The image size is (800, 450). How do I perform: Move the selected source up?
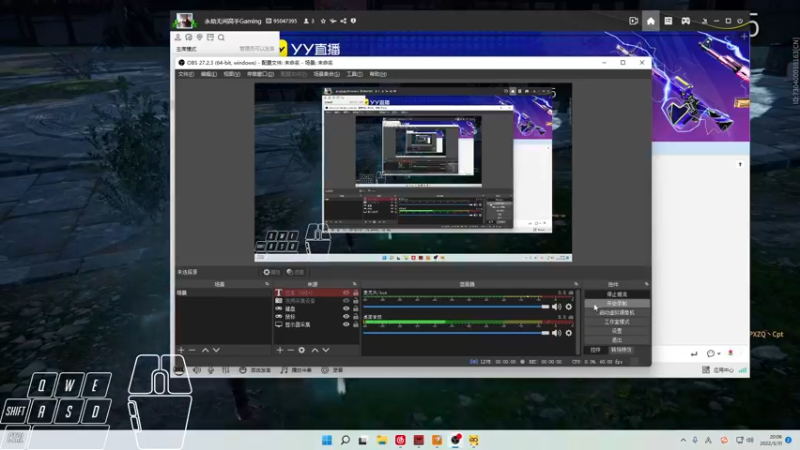[315, 350]
